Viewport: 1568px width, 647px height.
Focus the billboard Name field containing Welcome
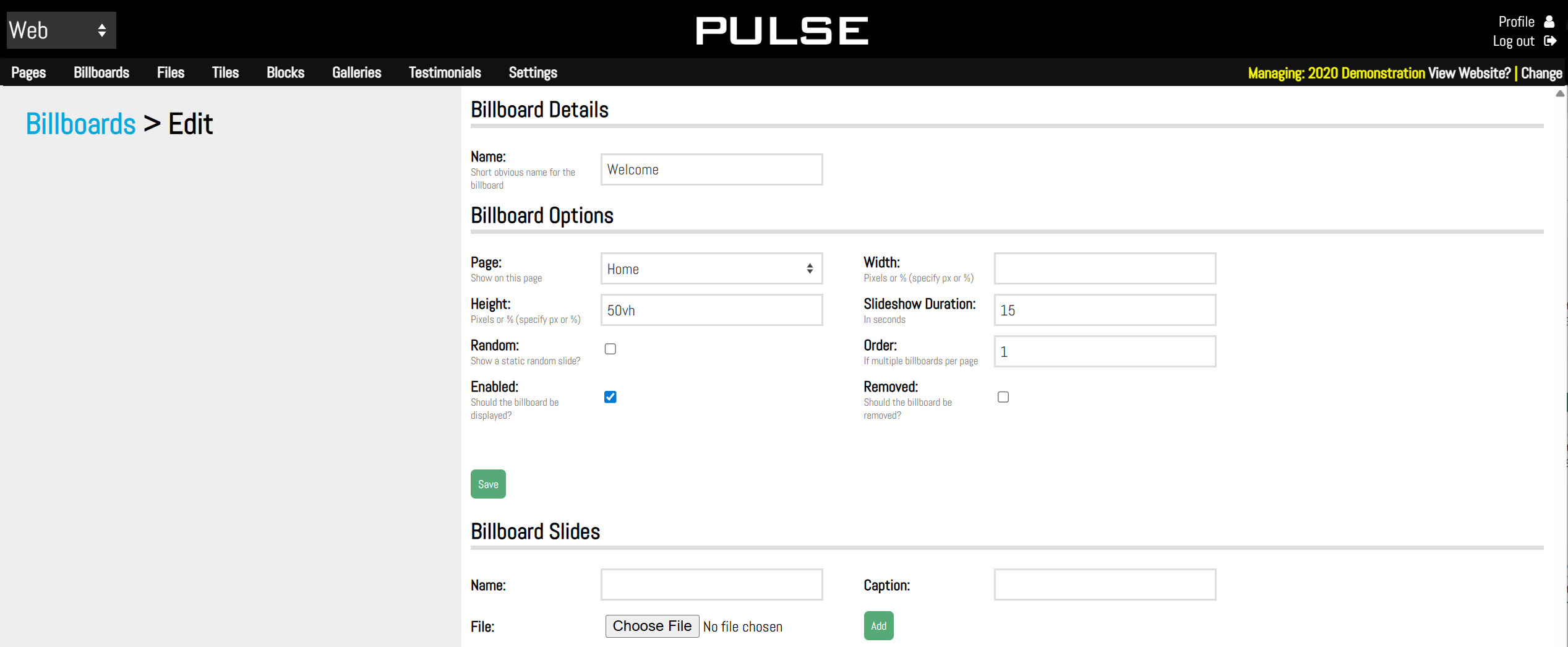pos(711,169)
